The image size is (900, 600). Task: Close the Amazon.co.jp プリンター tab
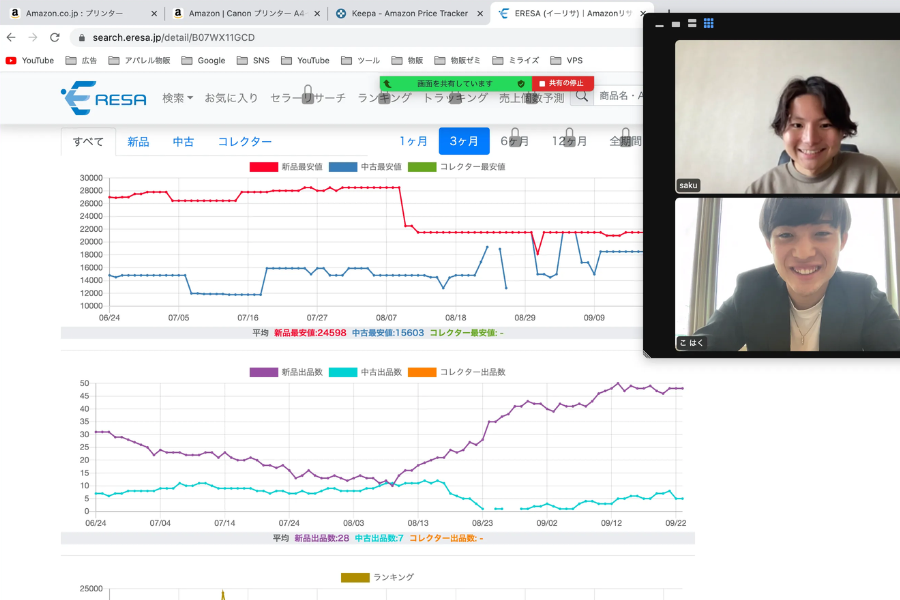pos(154,13)
